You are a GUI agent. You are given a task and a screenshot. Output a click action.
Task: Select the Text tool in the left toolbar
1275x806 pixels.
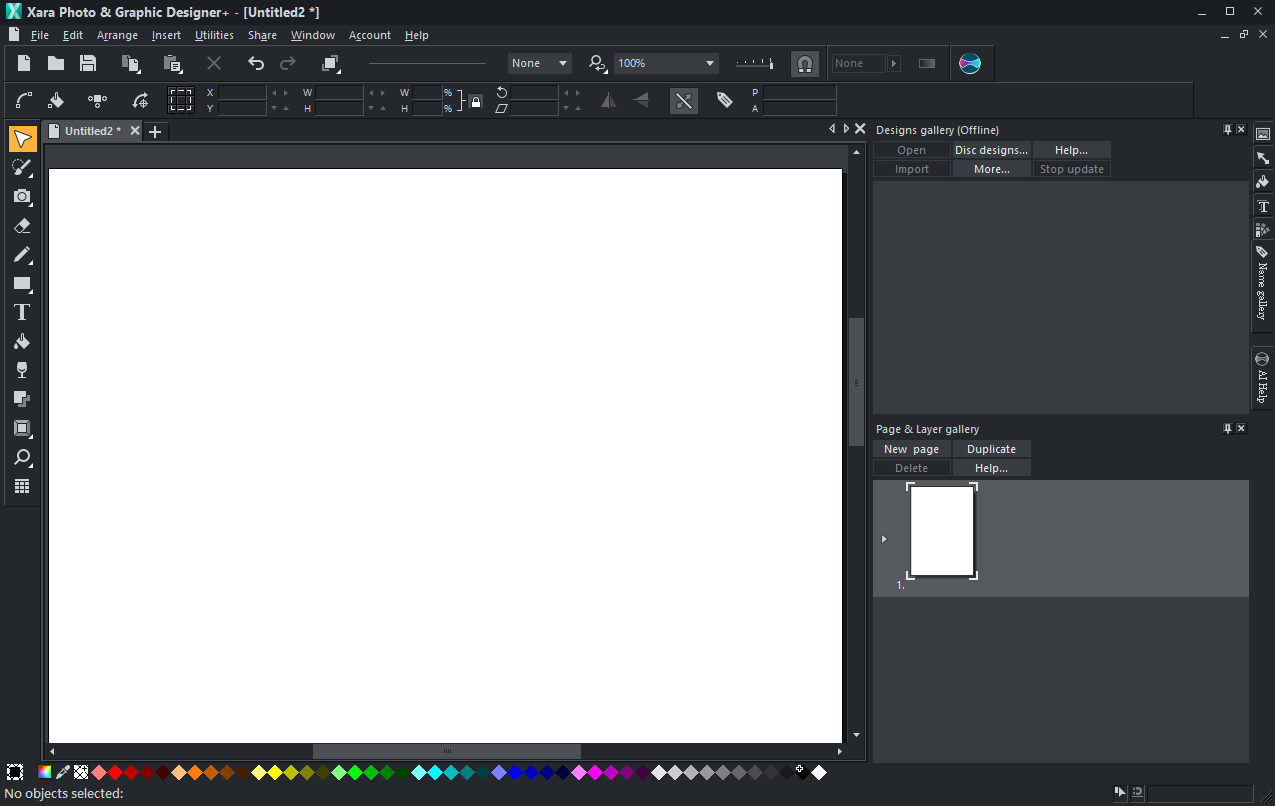[22, 312]
